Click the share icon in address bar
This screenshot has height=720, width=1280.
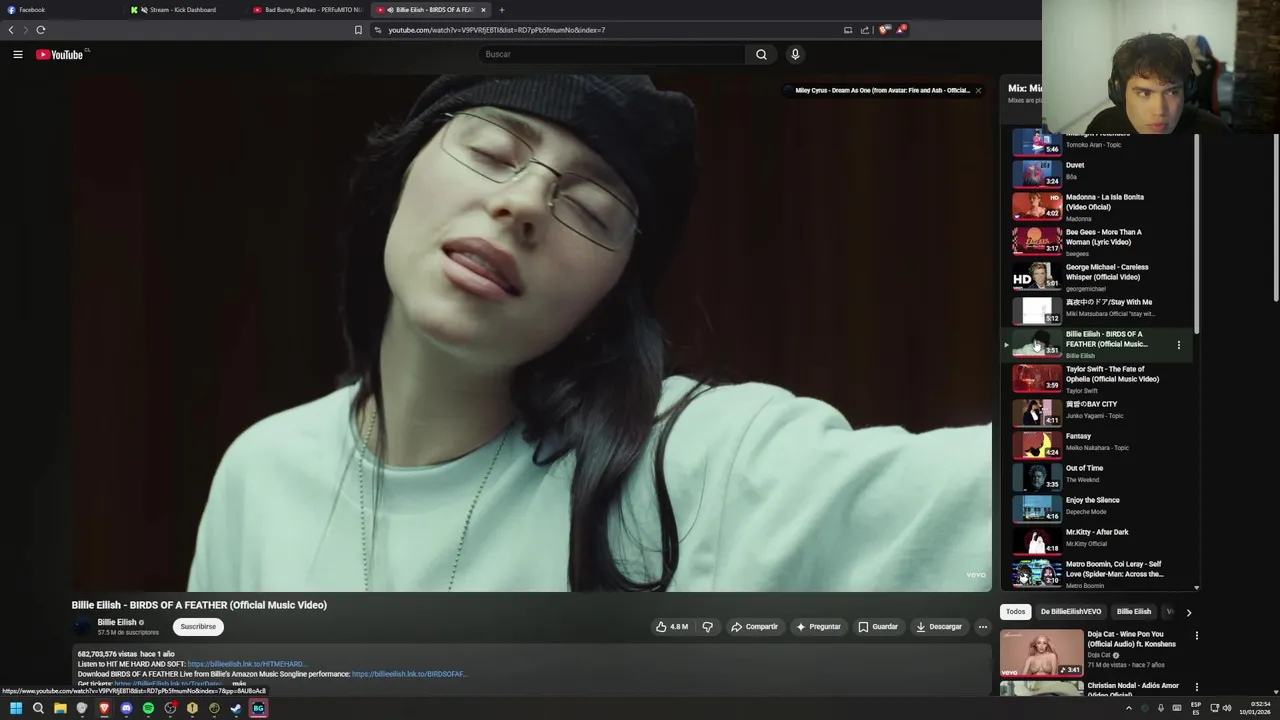865,30
